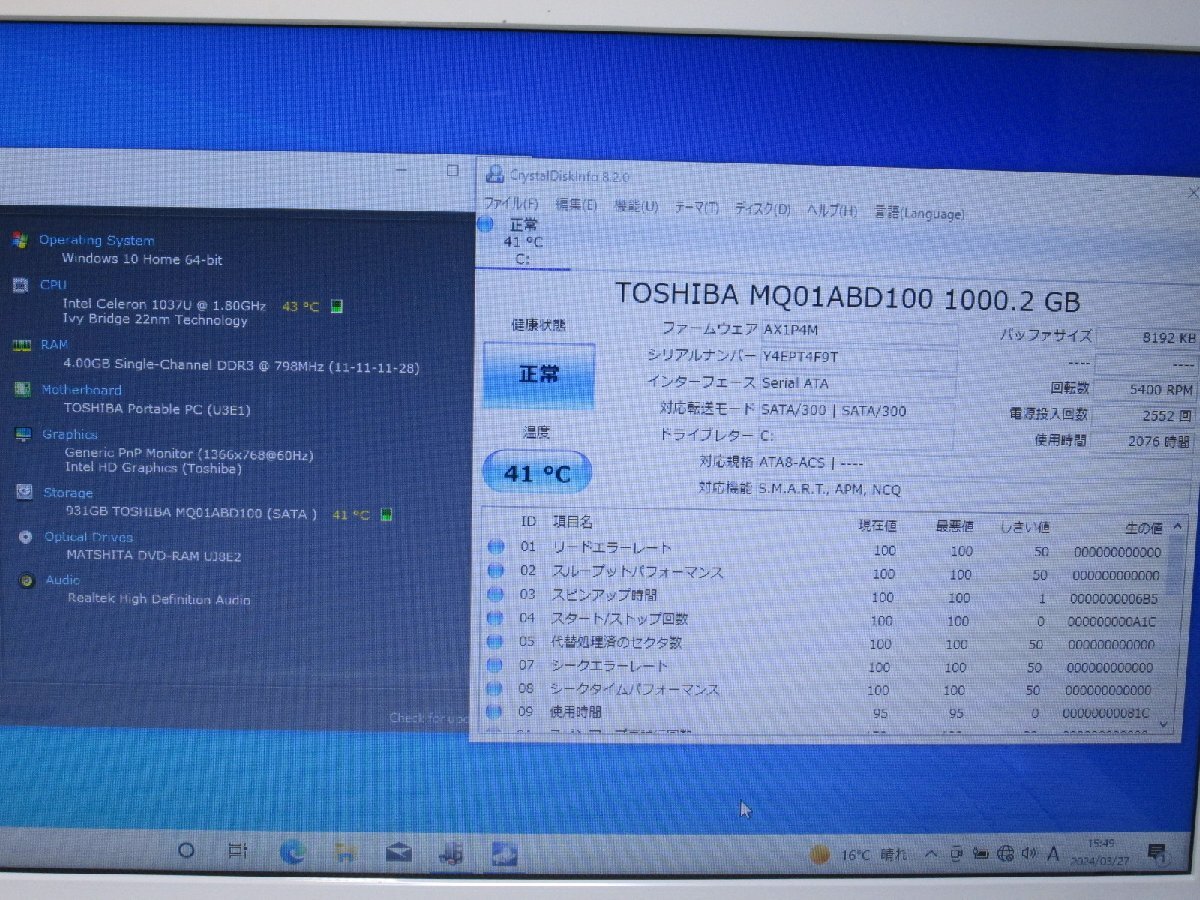Open the 言語(Language) menu
Screen dimensions: 1200x900
[x=919, y=213]
